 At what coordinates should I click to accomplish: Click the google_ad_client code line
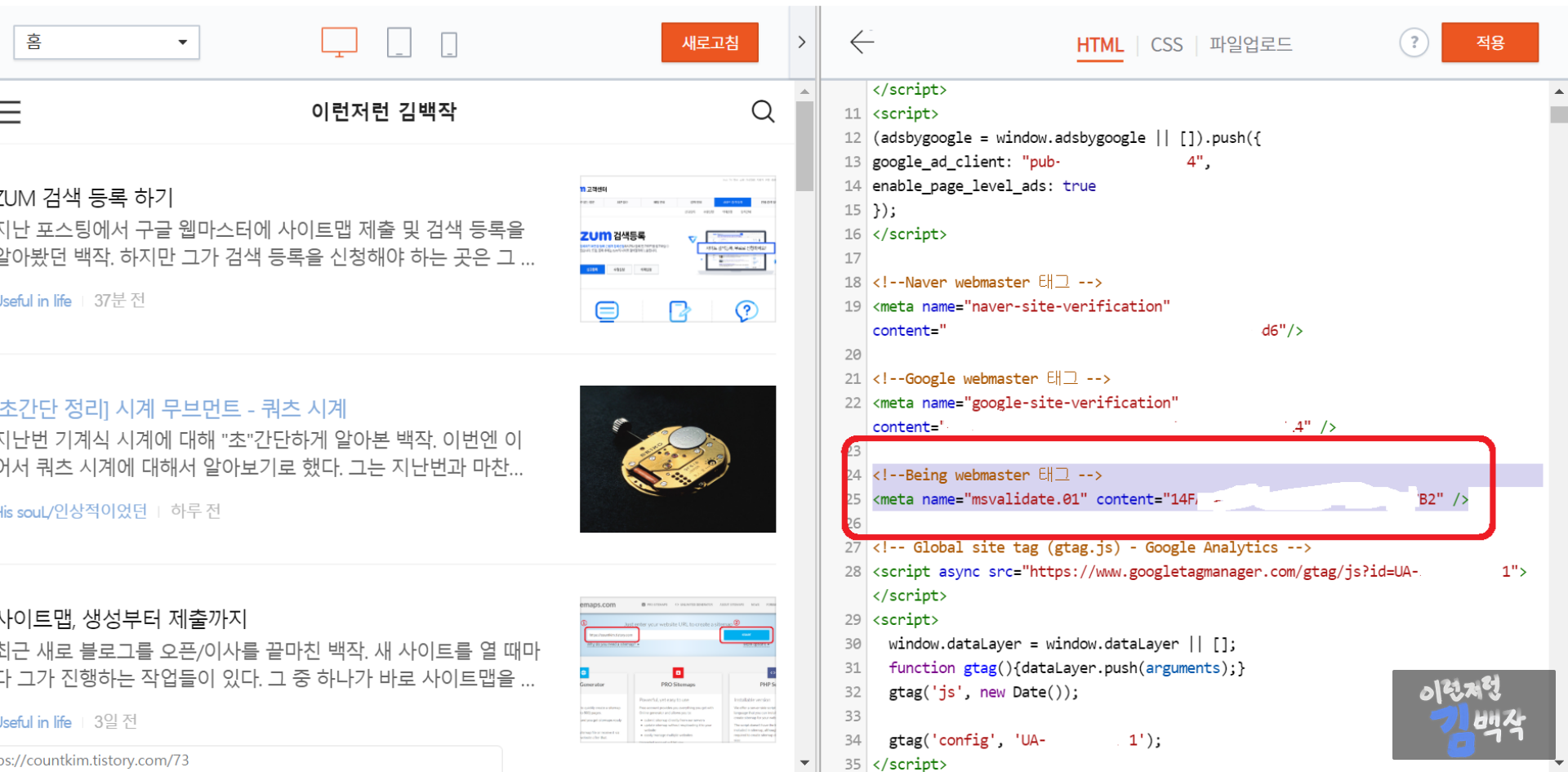tap(1041, 162)
